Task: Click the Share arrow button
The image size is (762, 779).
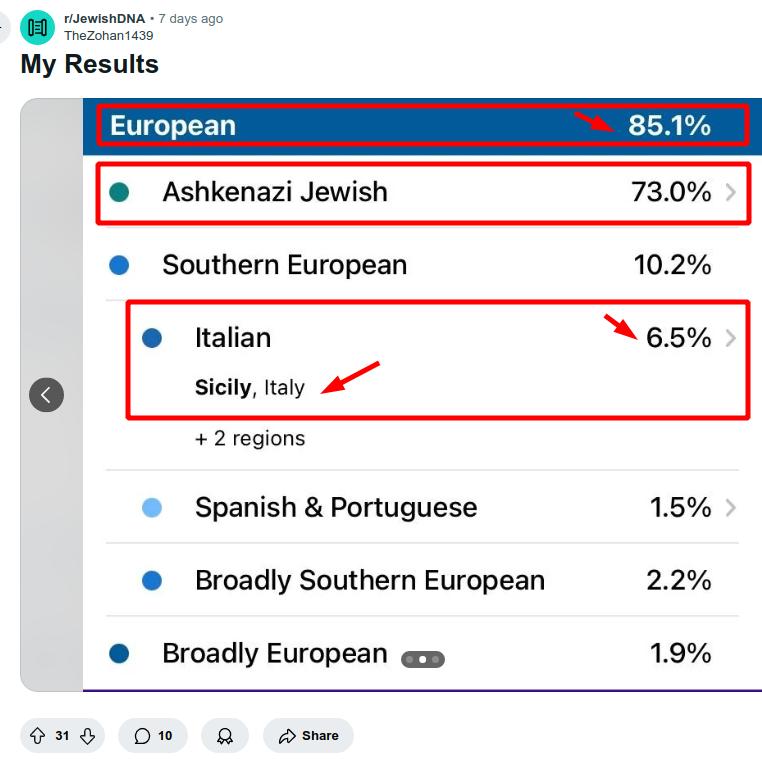Action: tap(308, 736)
